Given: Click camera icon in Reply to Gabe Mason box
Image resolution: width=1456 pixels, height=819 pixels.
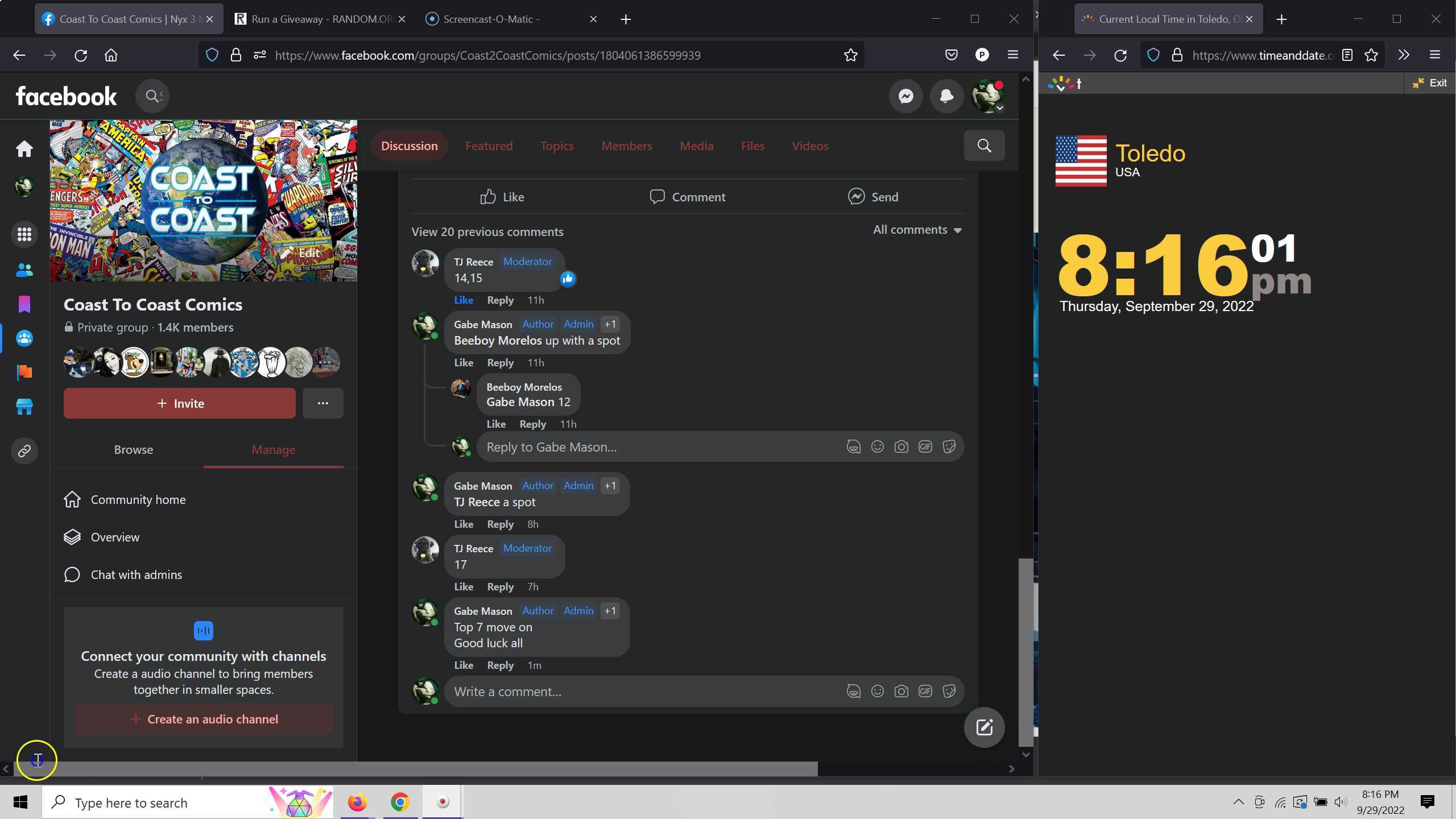Looking at the screenshot, I should click(901, 447).
